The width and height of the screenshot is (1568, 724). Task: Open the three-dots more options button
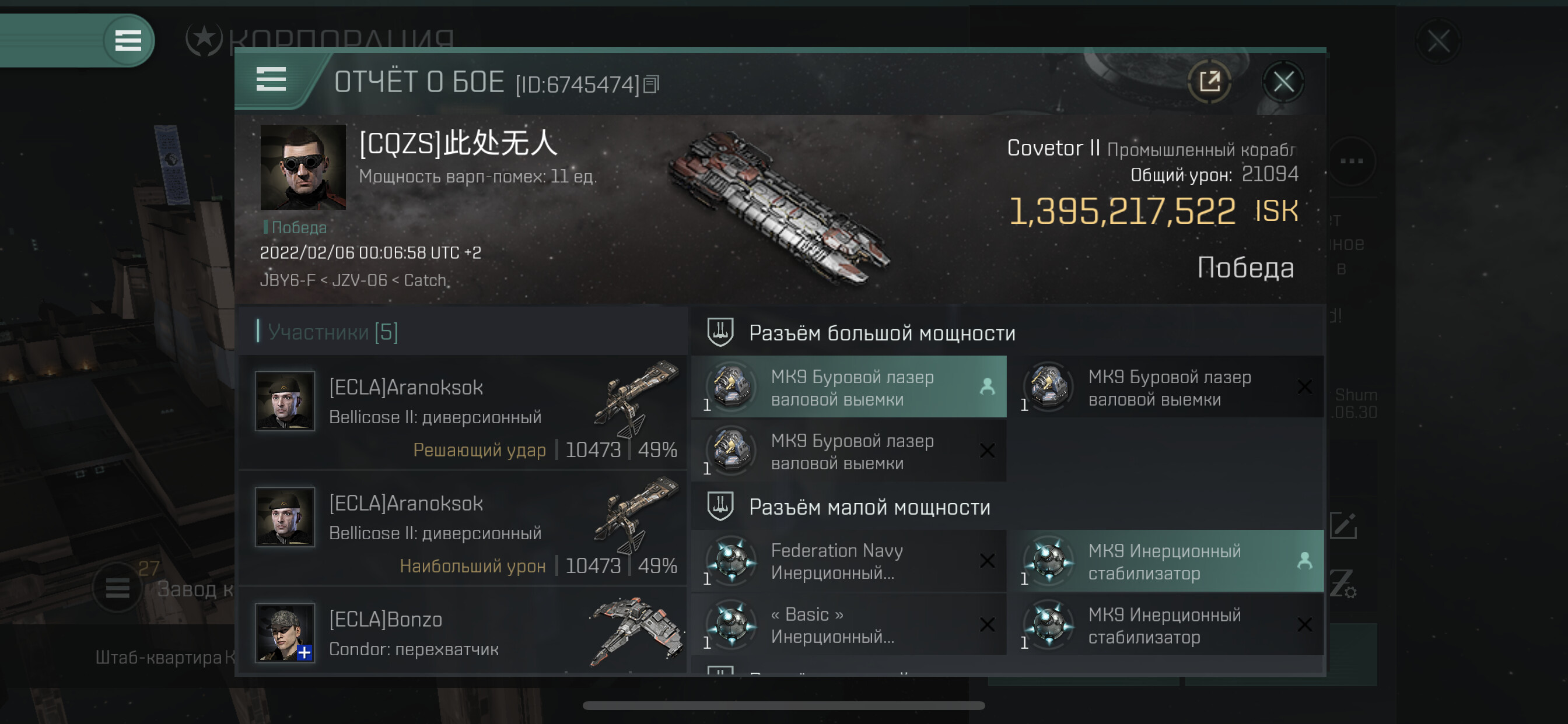1352,161
